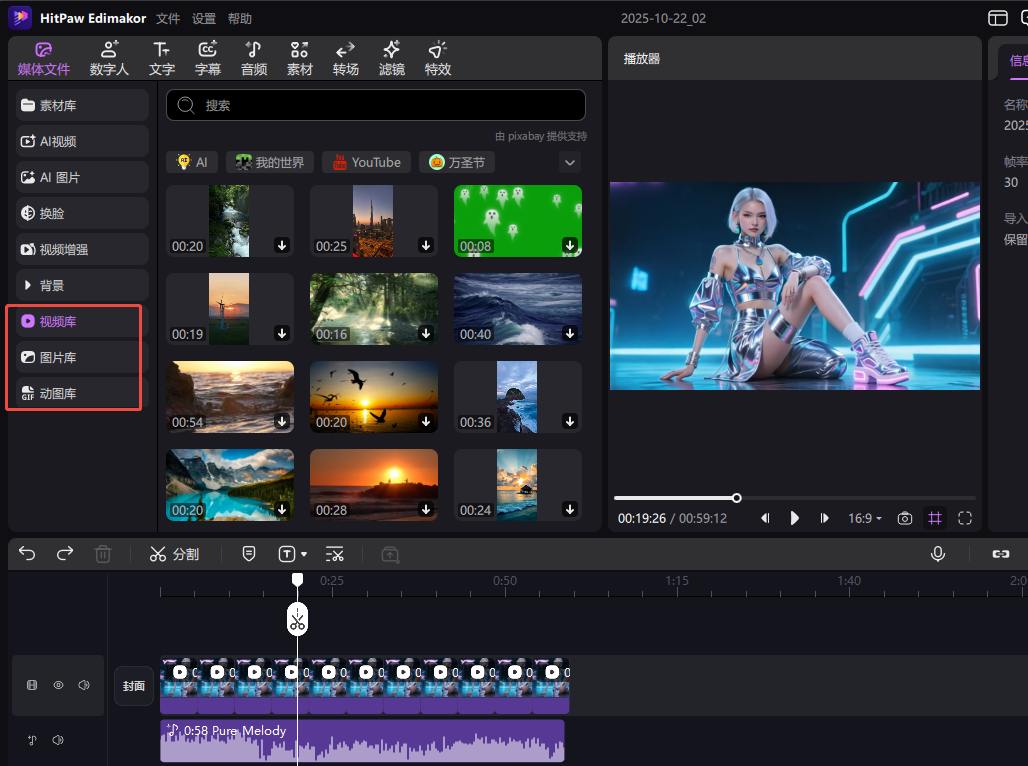The width and height of the screenshot is (1028, 766).
Task: Open the 文件 file menu
Action: [x=168, y=19]
